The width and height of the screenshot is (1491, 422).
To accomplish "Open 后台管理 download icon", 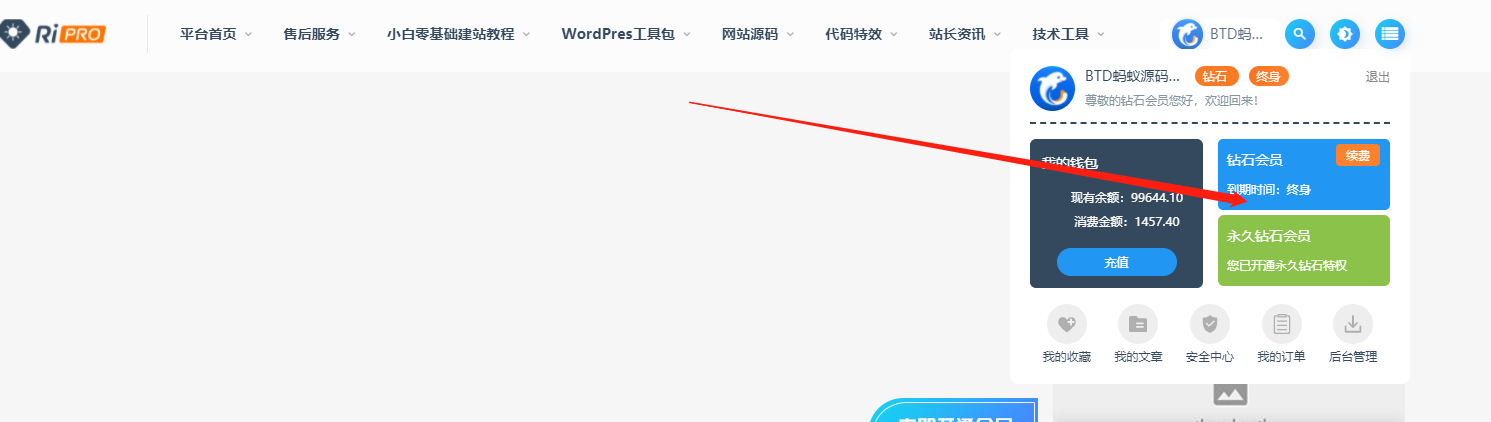I will (x=1353, y=324).
